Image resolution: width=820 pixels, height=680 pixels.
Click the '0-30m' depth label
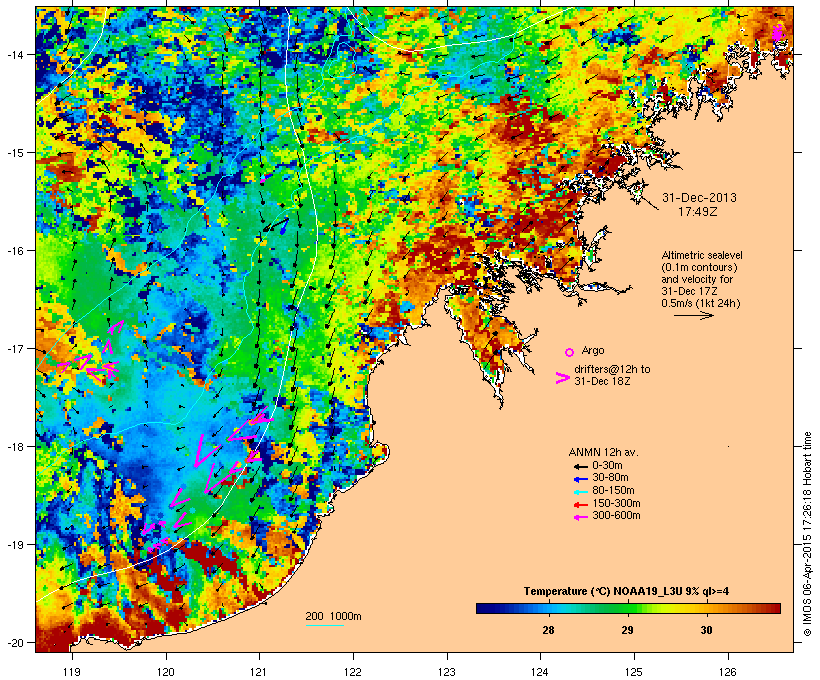[607, 466]
